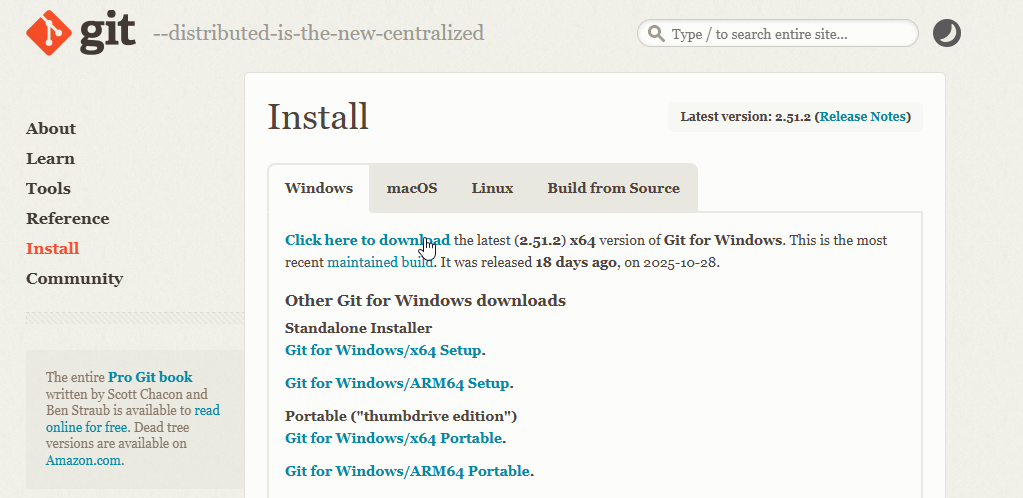Navigate to the Reference section
The image size is (1023, 498).
point(67,219)
